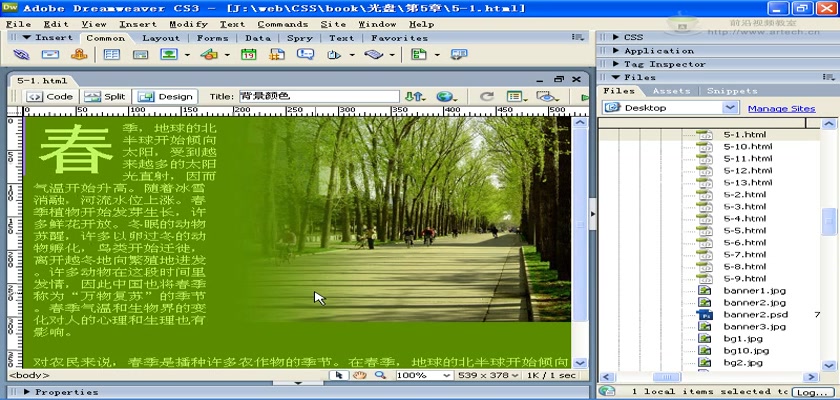
Task: Activate the Zoom tool in status bar
Action: (x=380, y=375)
